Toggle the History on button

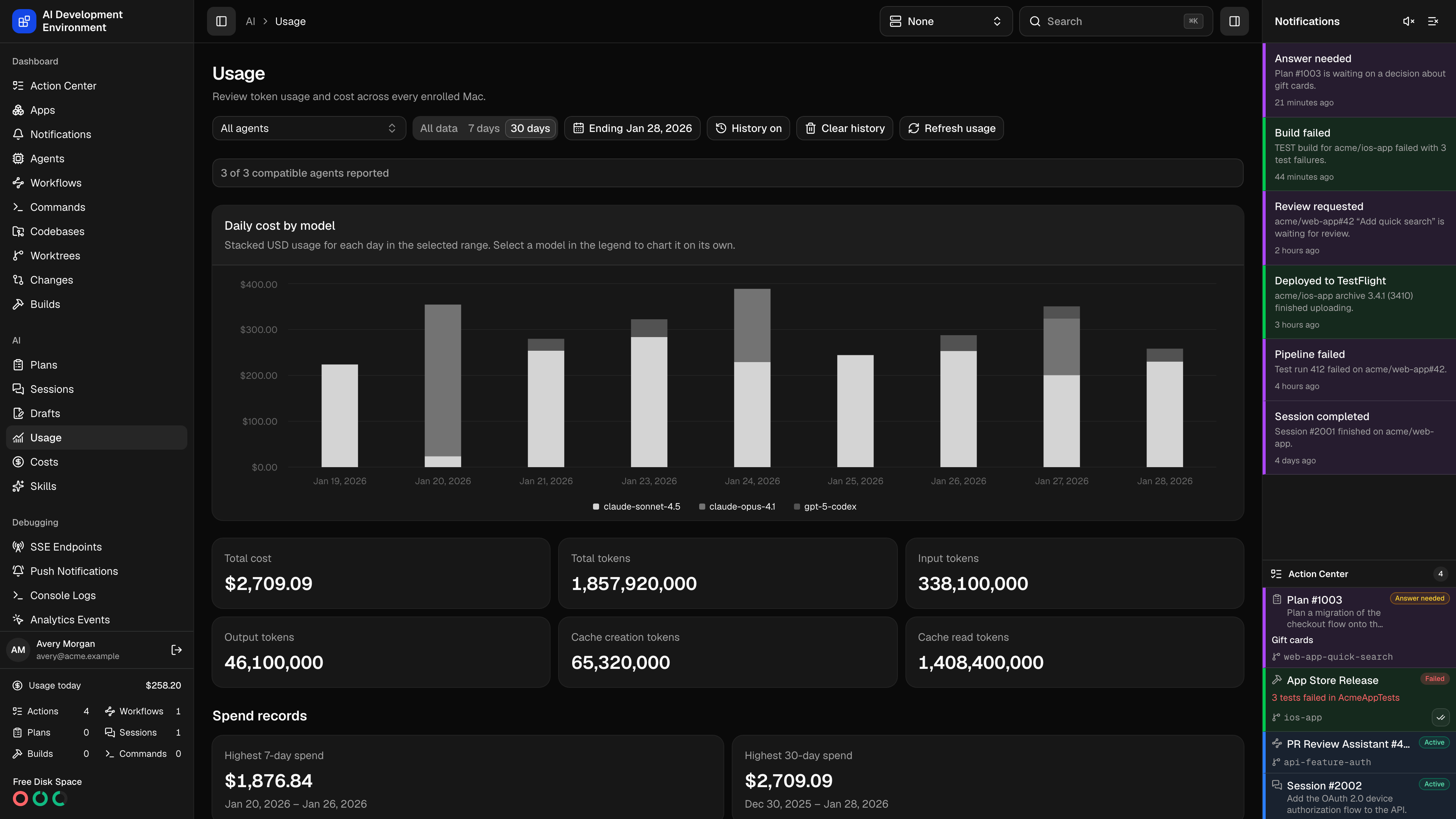748,128
